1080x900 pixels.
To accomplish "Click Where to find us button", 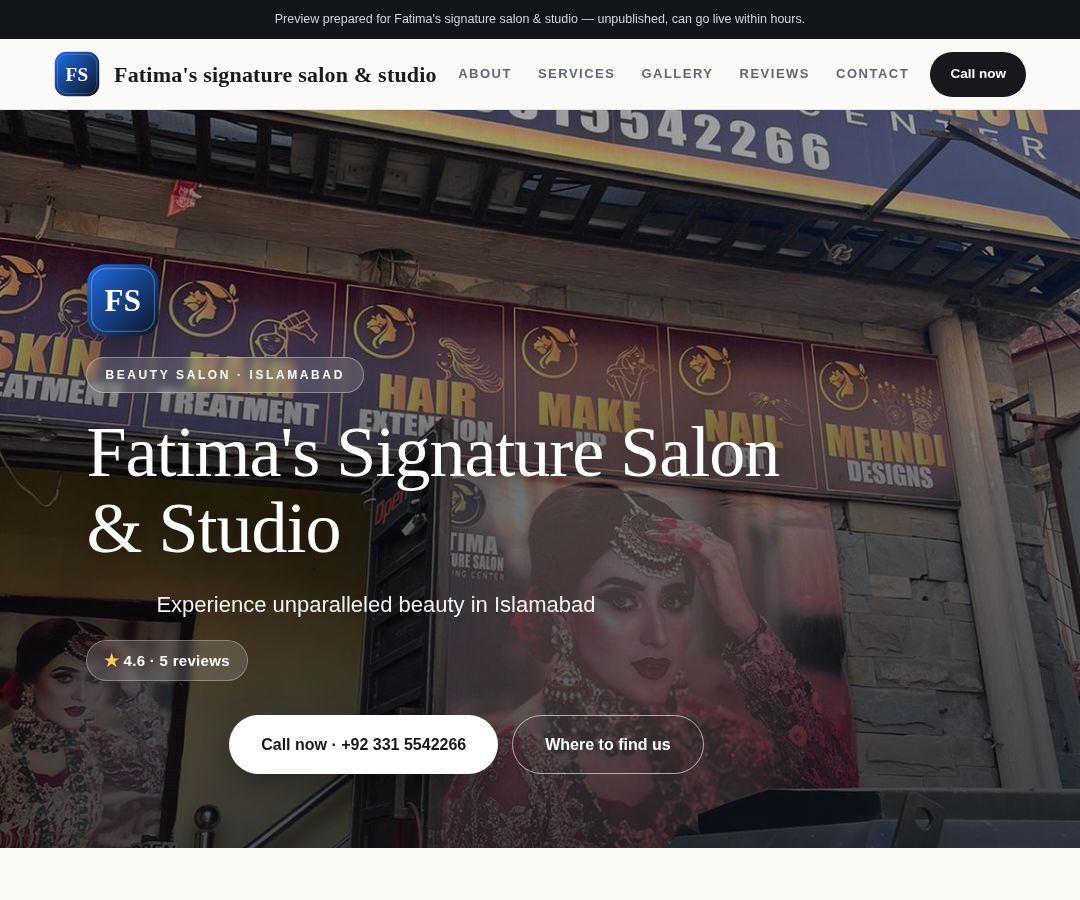I will 608,744.
